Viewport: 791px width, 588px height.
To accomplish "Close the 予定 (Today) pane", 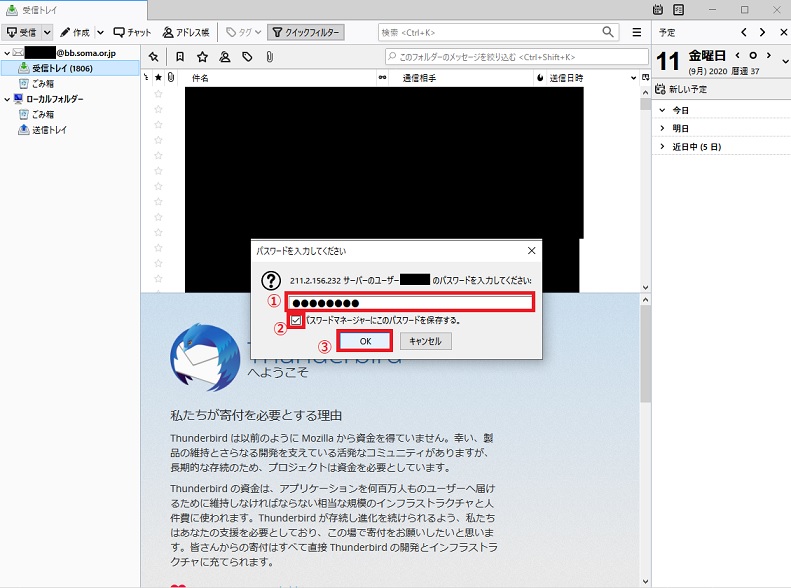I will point(783,32).
